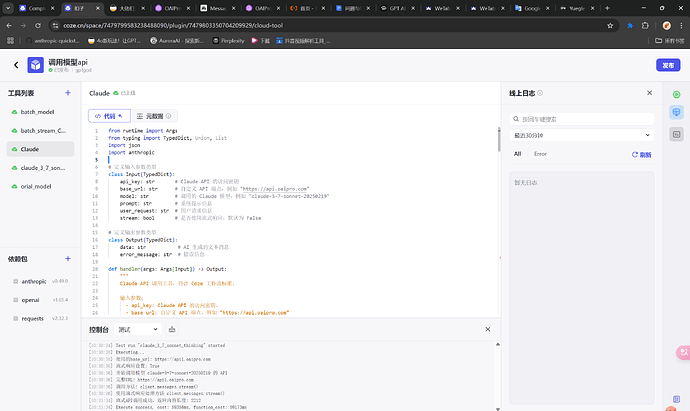
Task: Select the Error log filter tab
Action: pyautogui.click(x=540, y=154)
